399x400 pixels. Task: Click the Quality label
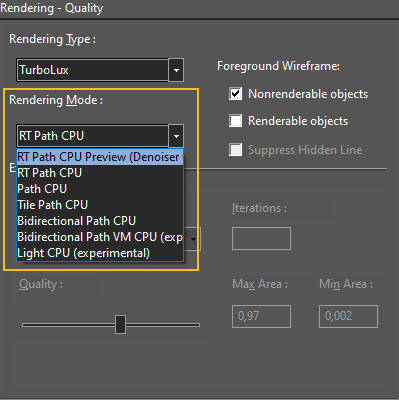click(41, 284)
